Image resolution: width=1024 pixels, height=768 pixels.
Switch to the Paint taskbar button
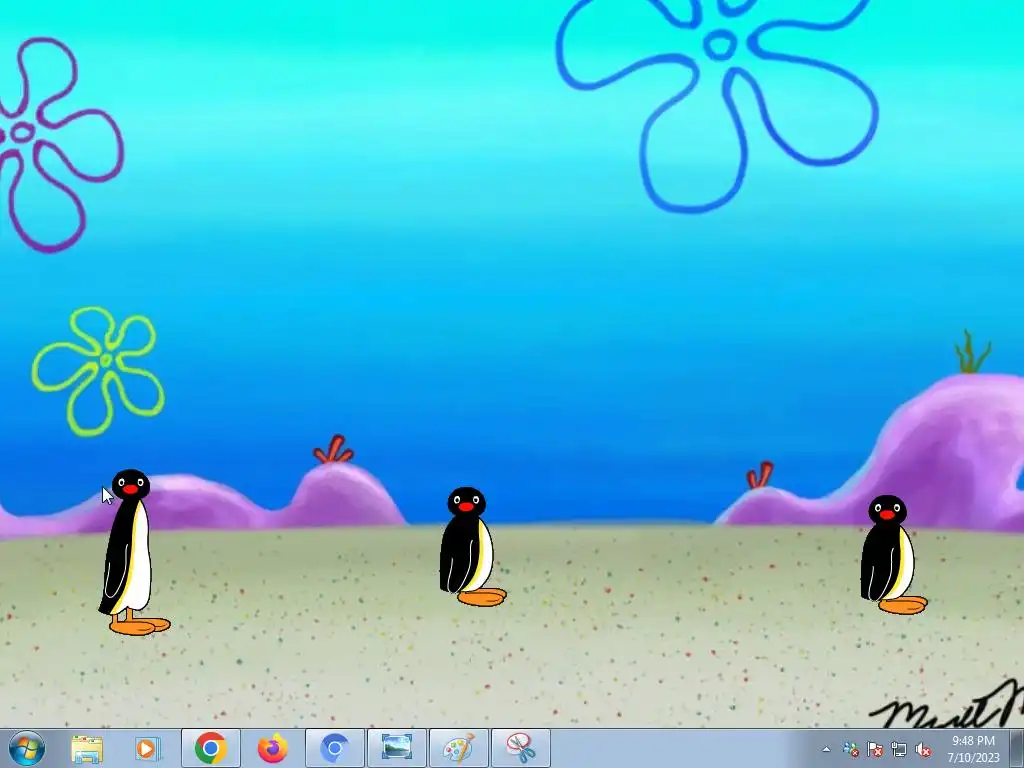click(458, 748)
